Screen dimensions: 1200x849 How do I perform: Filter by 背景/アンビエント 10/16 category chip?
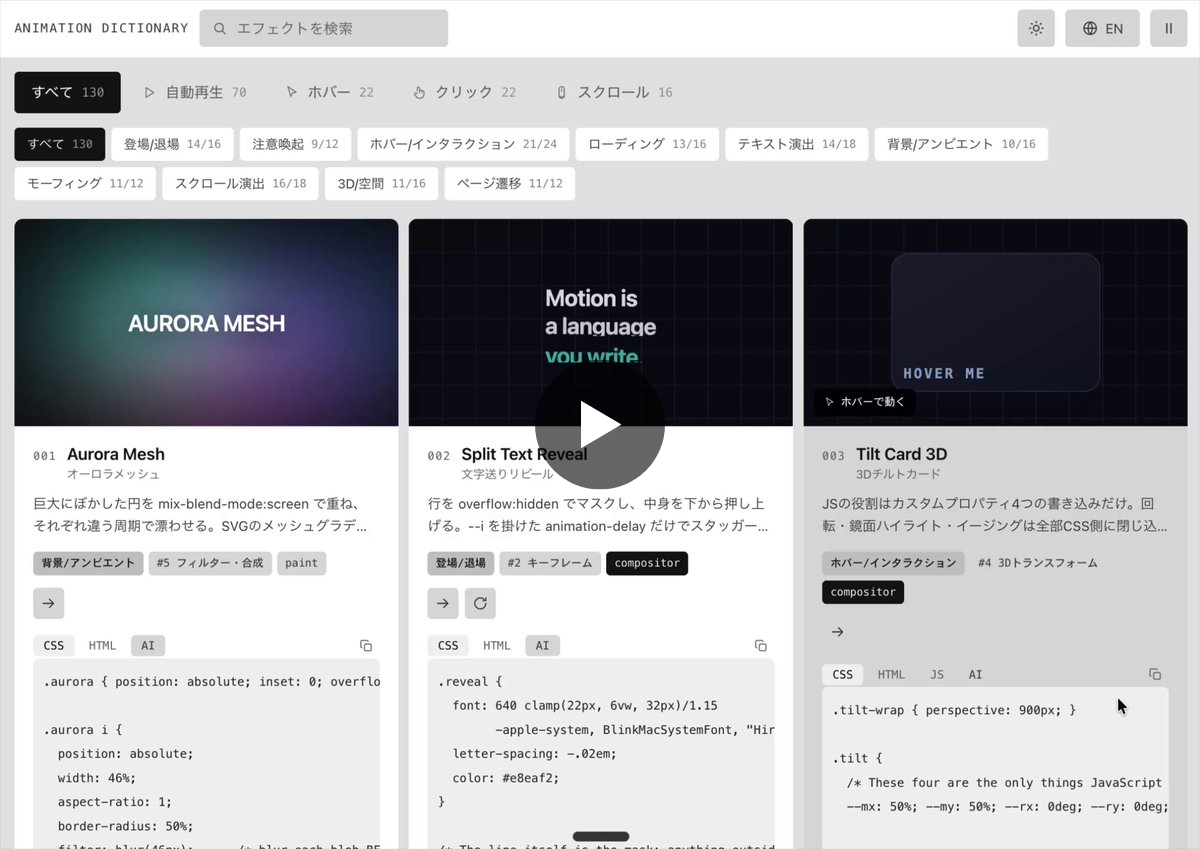coord(961,144)
